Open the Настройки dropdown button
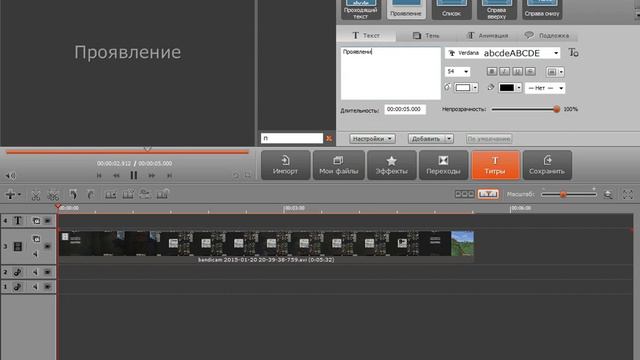Viewport: 640px width, 360px height. [x=372, y=139]
